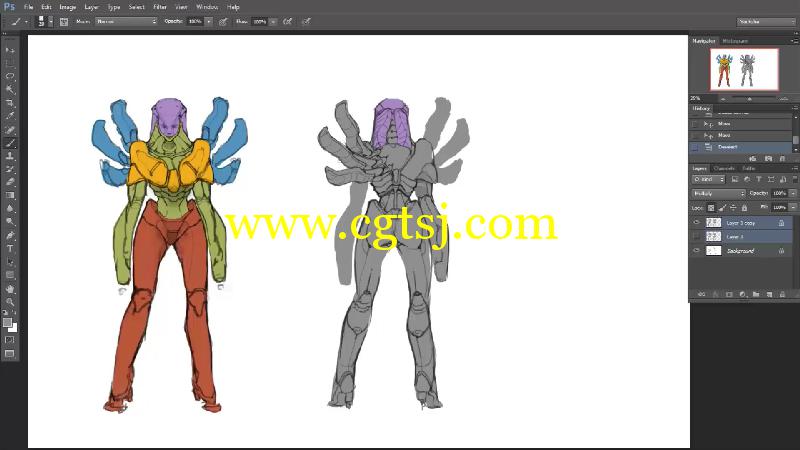This screenshot has height=450, width=800.
Task: Click foreground color swatch
Action: click(x=7, y=322)
